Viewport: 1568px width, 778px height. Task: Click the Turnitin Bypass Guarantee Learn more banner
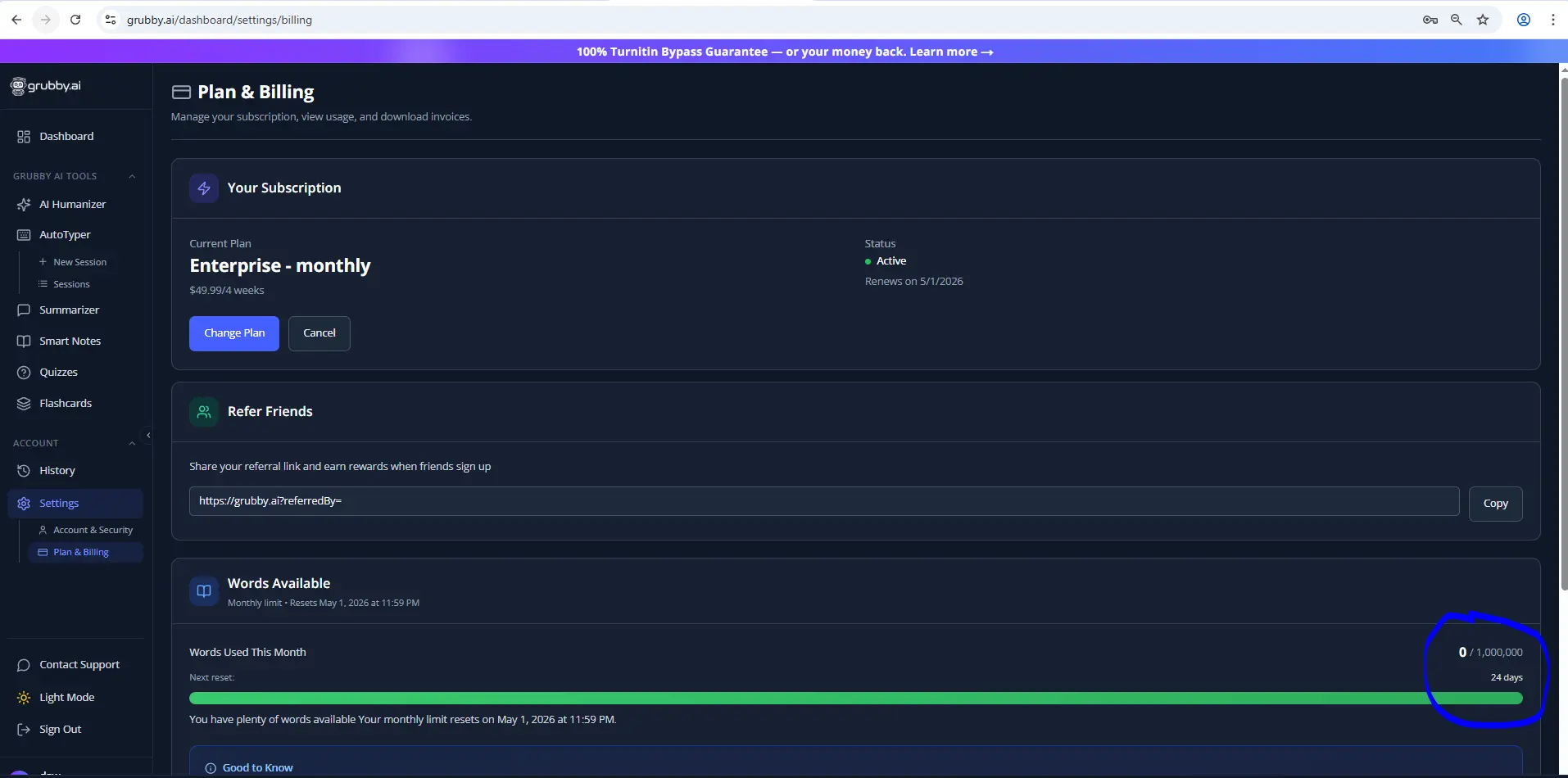pyautogui.click(x=785, y=52)
